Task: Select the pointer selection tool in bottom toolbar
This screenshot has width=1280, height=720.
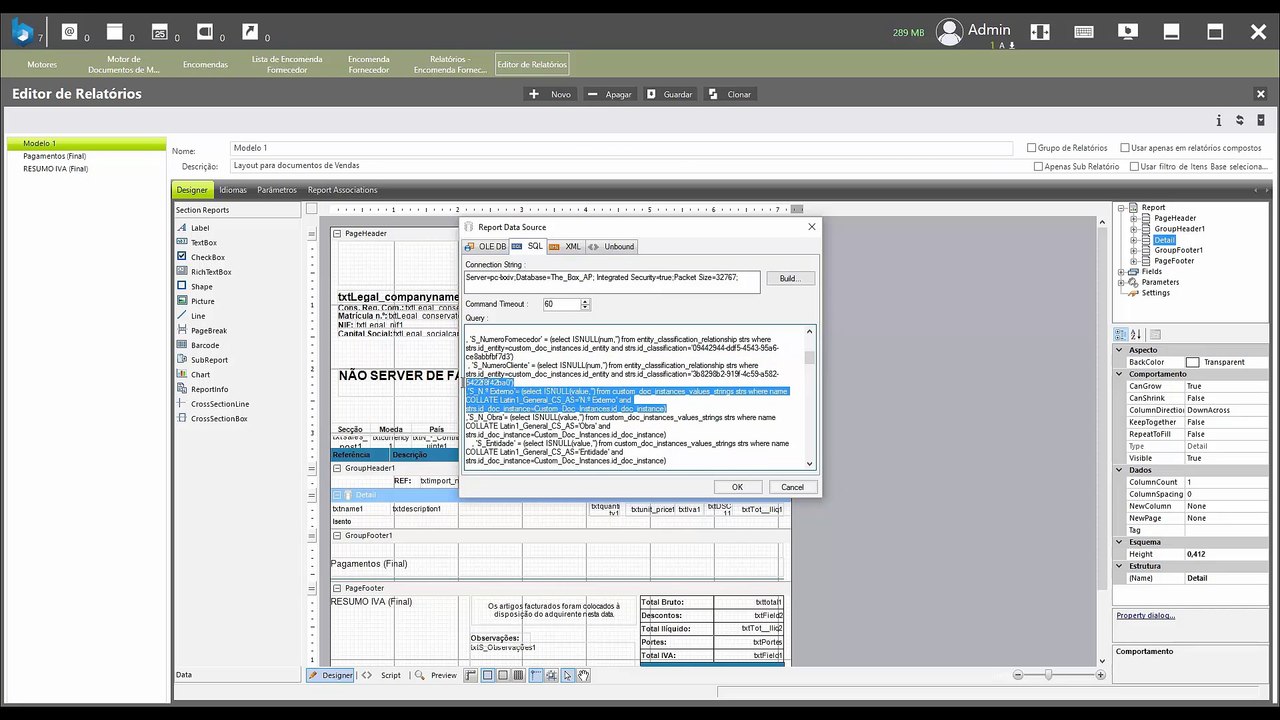Action: (x=567, y=675)
